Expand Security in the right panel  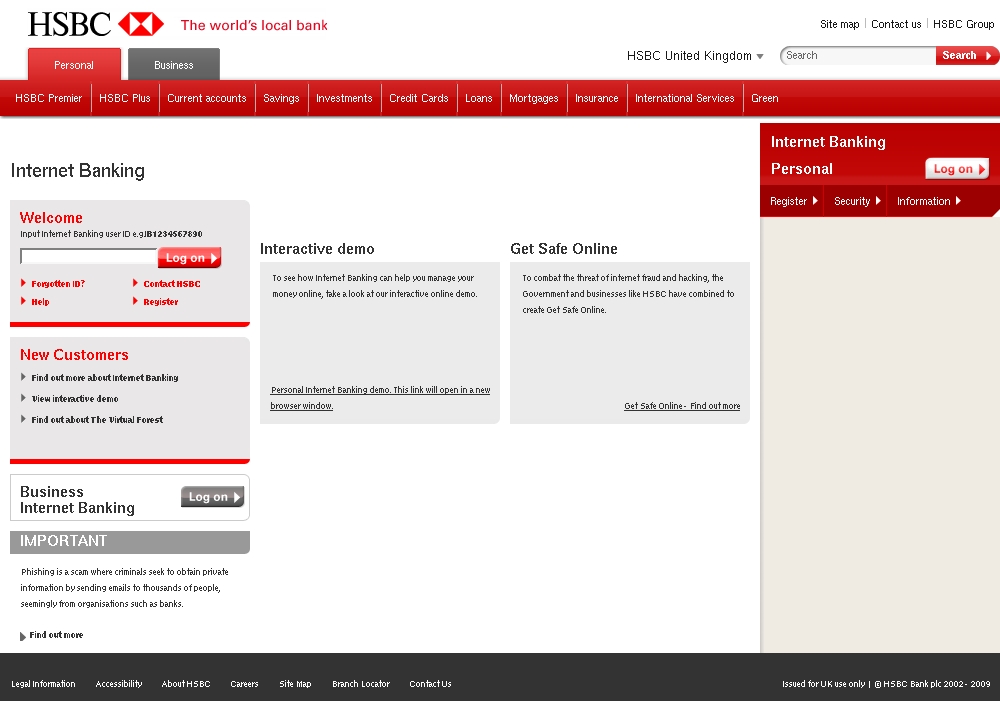(x=857, y=201)
